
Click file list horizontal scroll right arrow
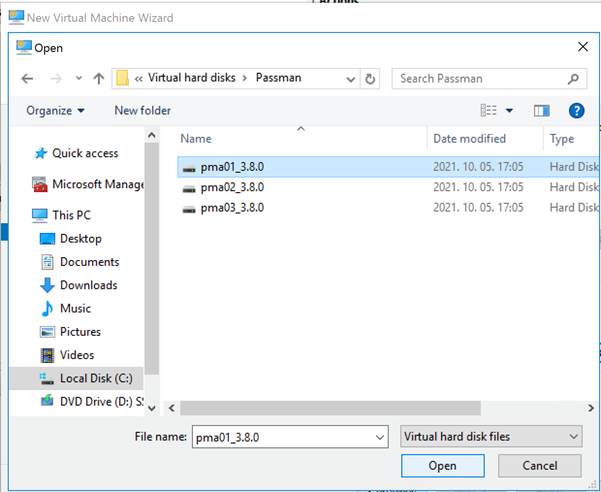pyautogui.click(x=591, y=408)
